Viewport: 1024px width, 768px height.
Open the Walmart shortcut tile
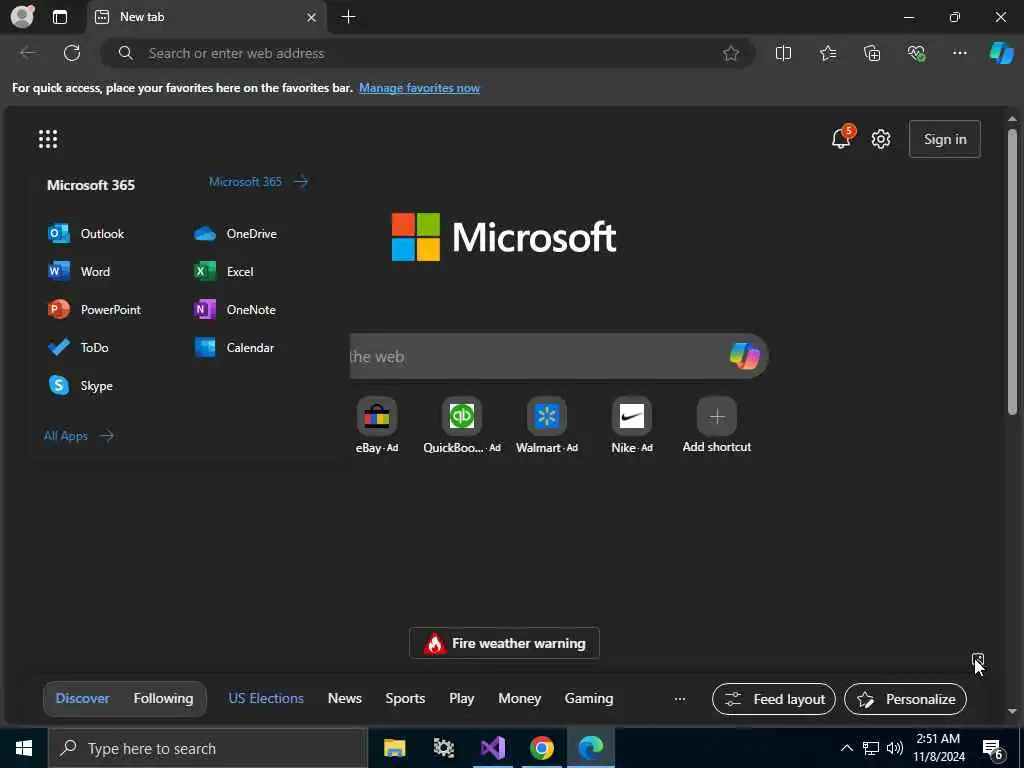pyautogui.click(x=547, y=425)
